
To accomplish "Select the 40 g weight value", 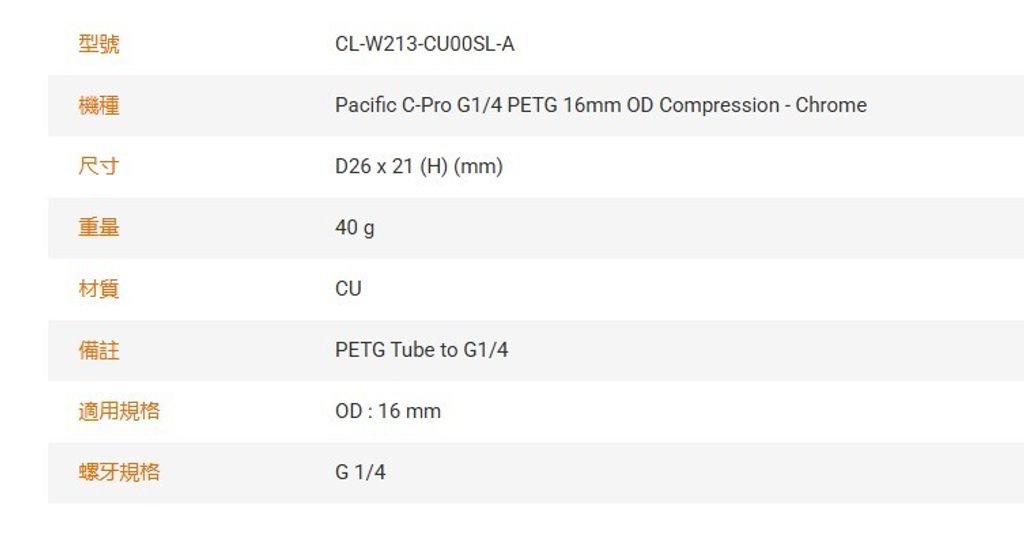I will [355, 228].
